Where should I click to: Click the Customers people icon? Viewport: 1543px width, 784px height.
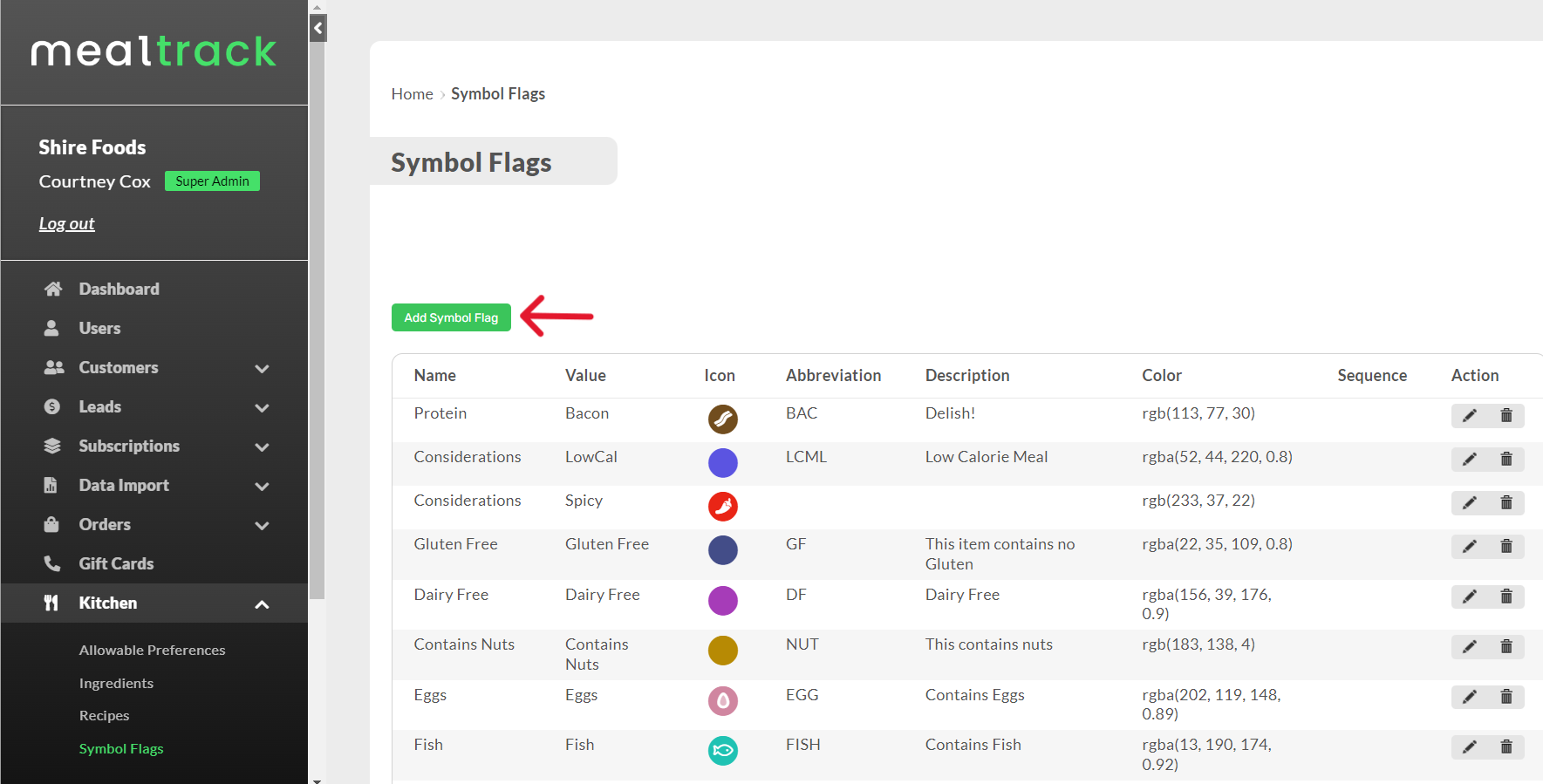click(54, 367)
